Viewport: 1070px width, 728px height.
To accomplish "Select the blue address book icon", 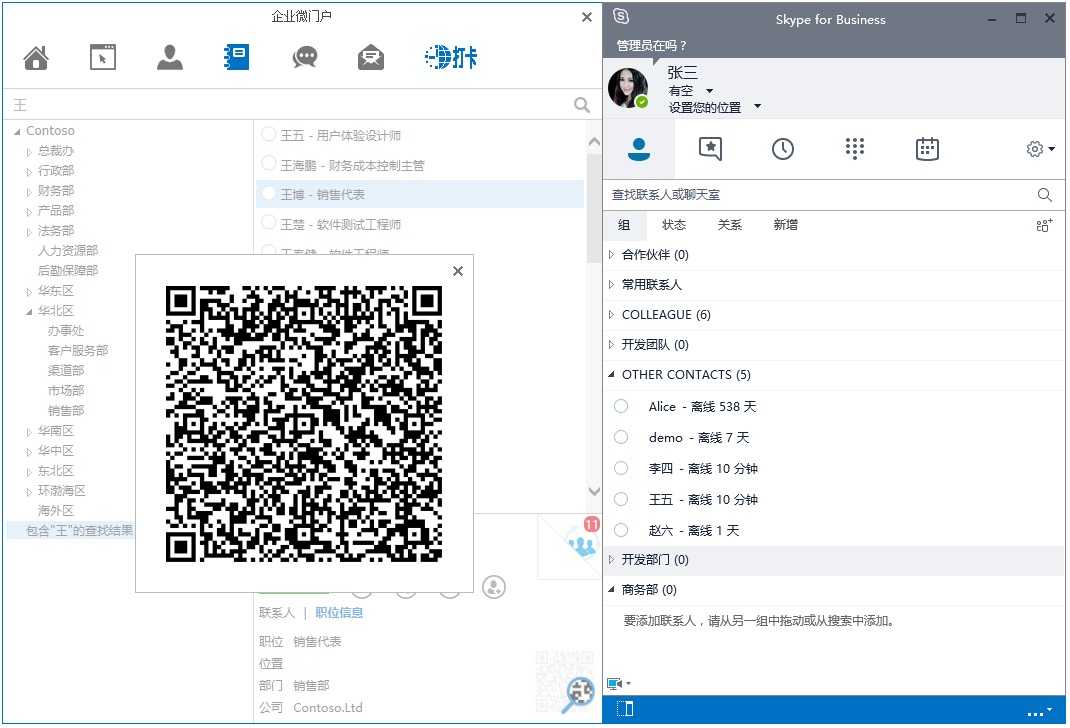I will [x=236, y=57].
